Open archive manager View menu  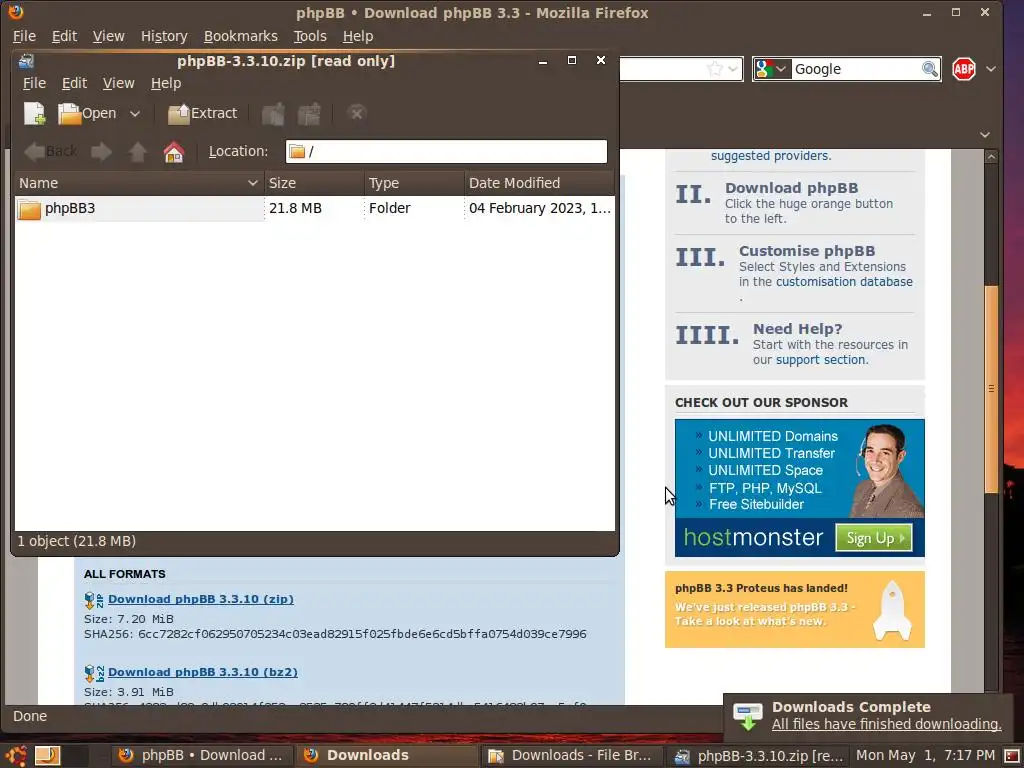pos(118,83)
